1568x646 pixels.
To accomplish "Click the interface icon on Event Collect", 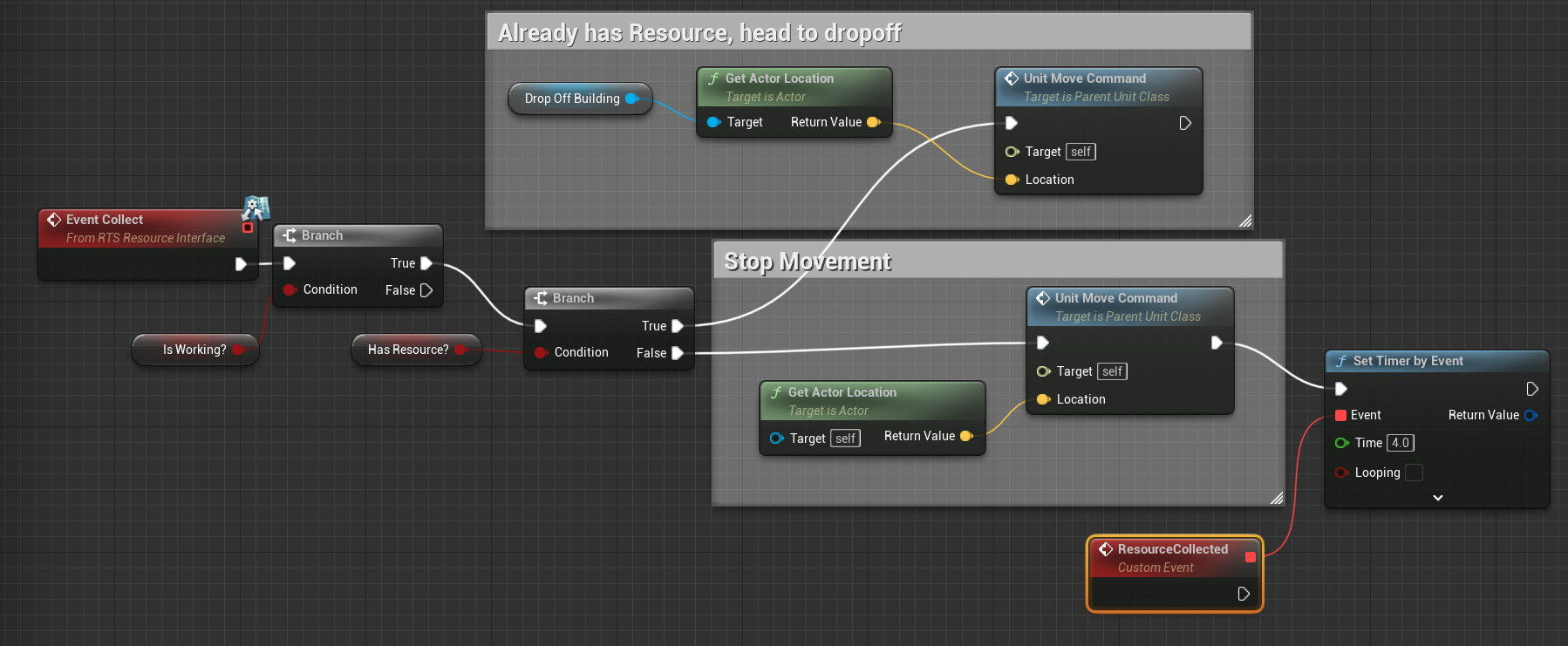I will tap(256, 207).
